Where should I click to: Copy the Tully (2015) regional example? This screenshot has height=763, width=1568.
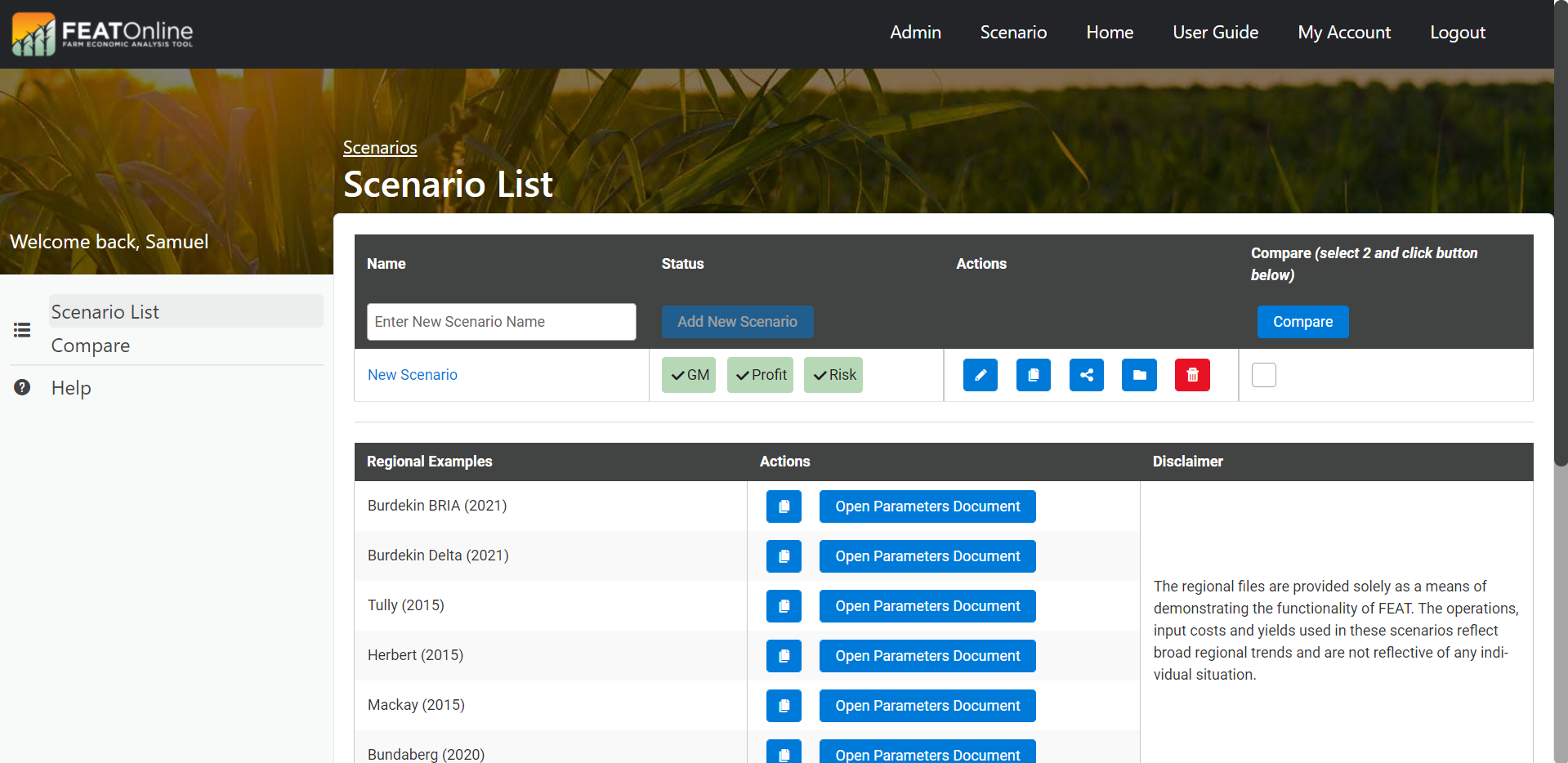pyautogui.click(x=784, y=606)
